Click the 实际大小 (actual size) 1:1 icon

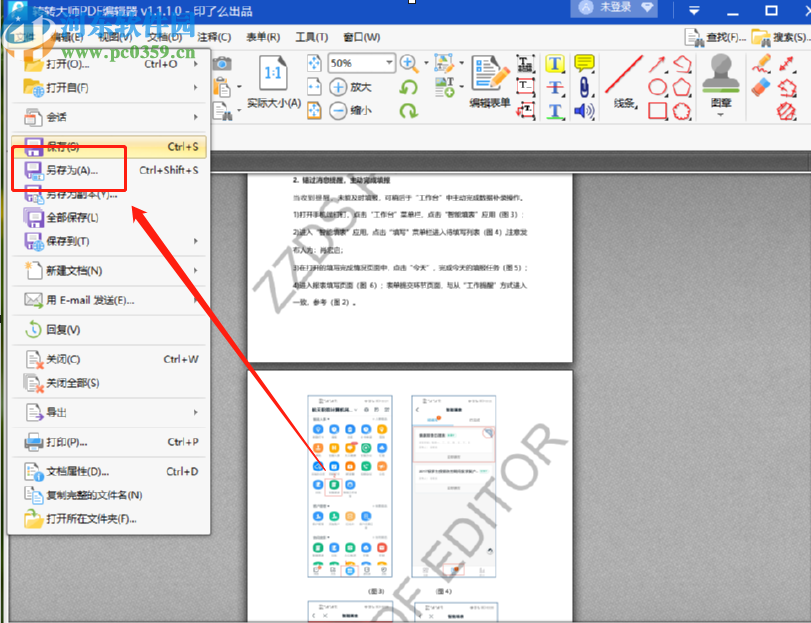(x=273, y=74)
